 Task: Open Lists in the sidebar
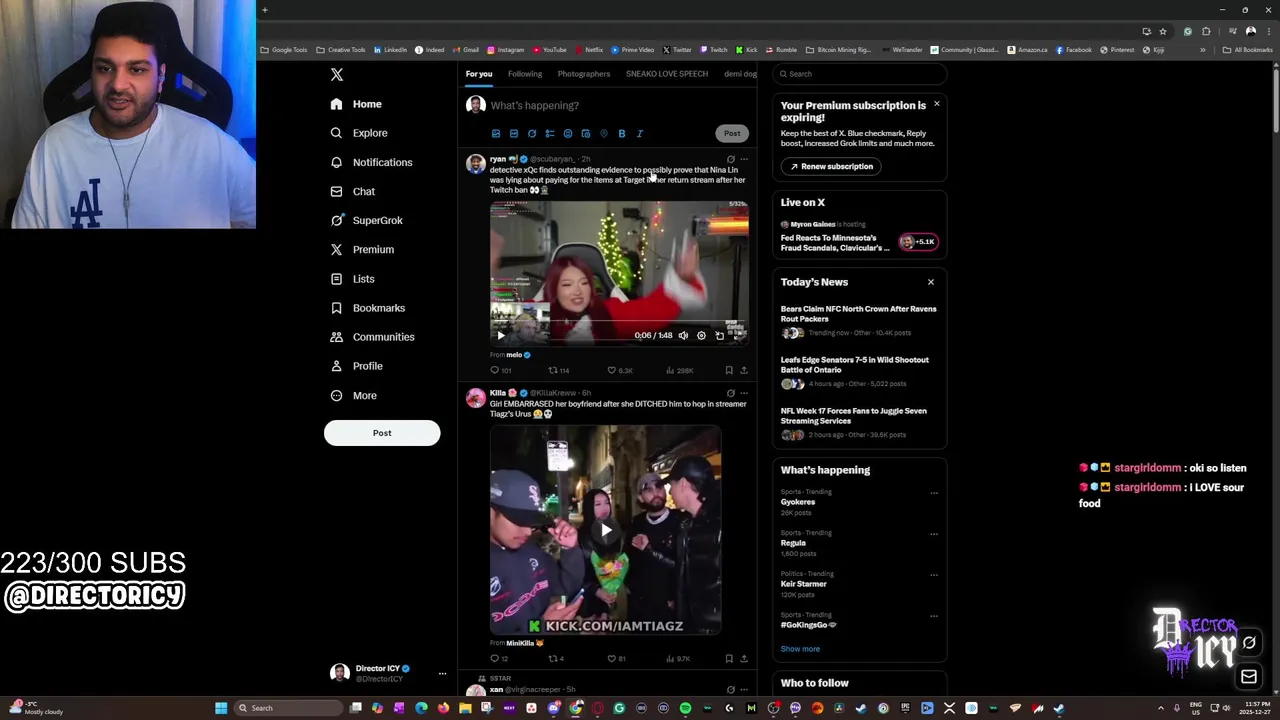pos(352,279)
